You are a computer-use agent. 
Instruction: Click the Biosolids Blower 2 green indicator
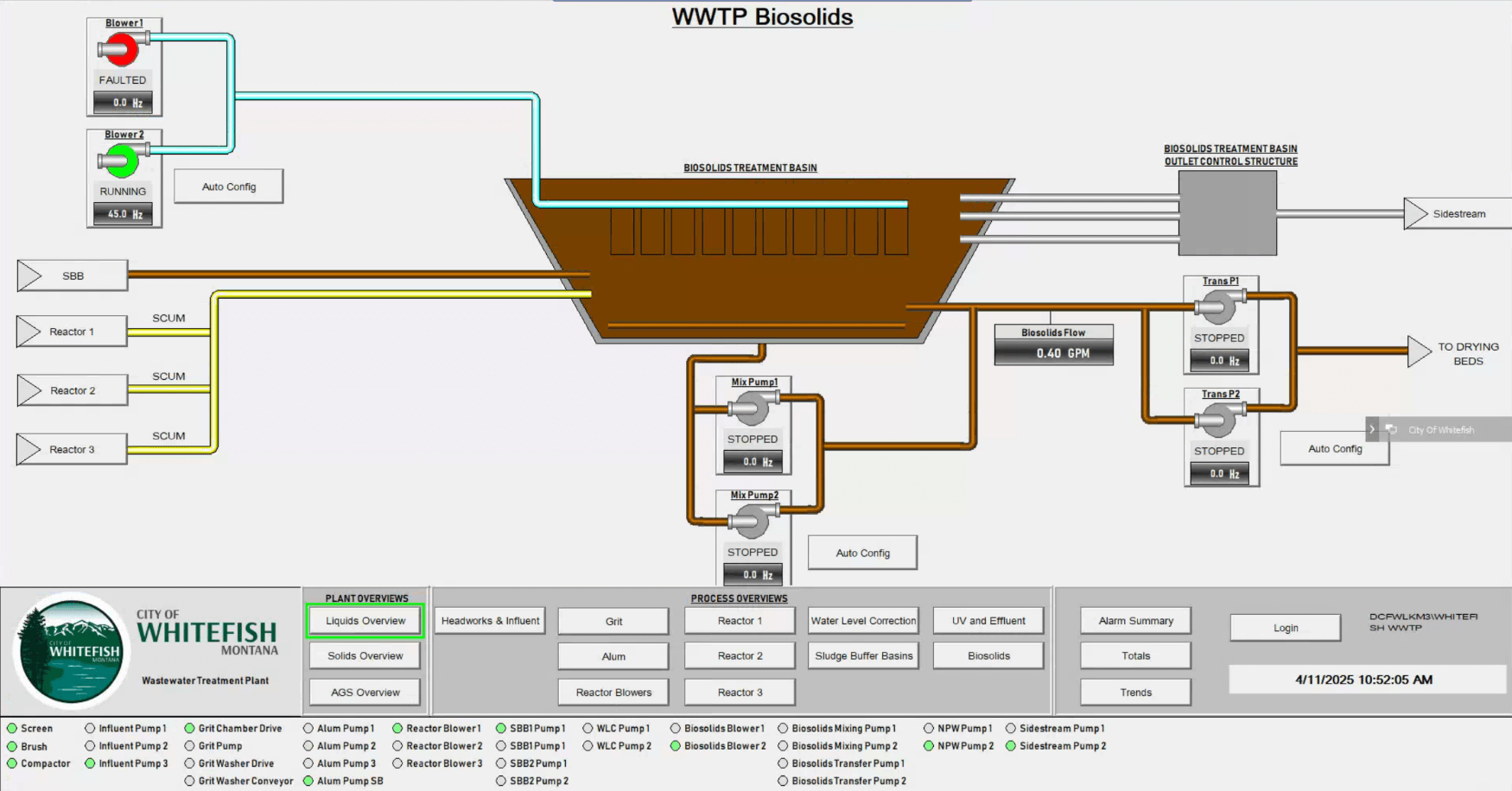(x=676, y=745)
